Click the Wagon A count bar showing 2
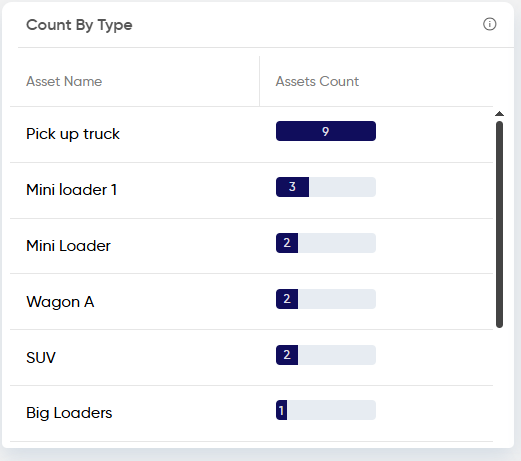The height and width of the screenshot is (461, 521). (326, 299)
